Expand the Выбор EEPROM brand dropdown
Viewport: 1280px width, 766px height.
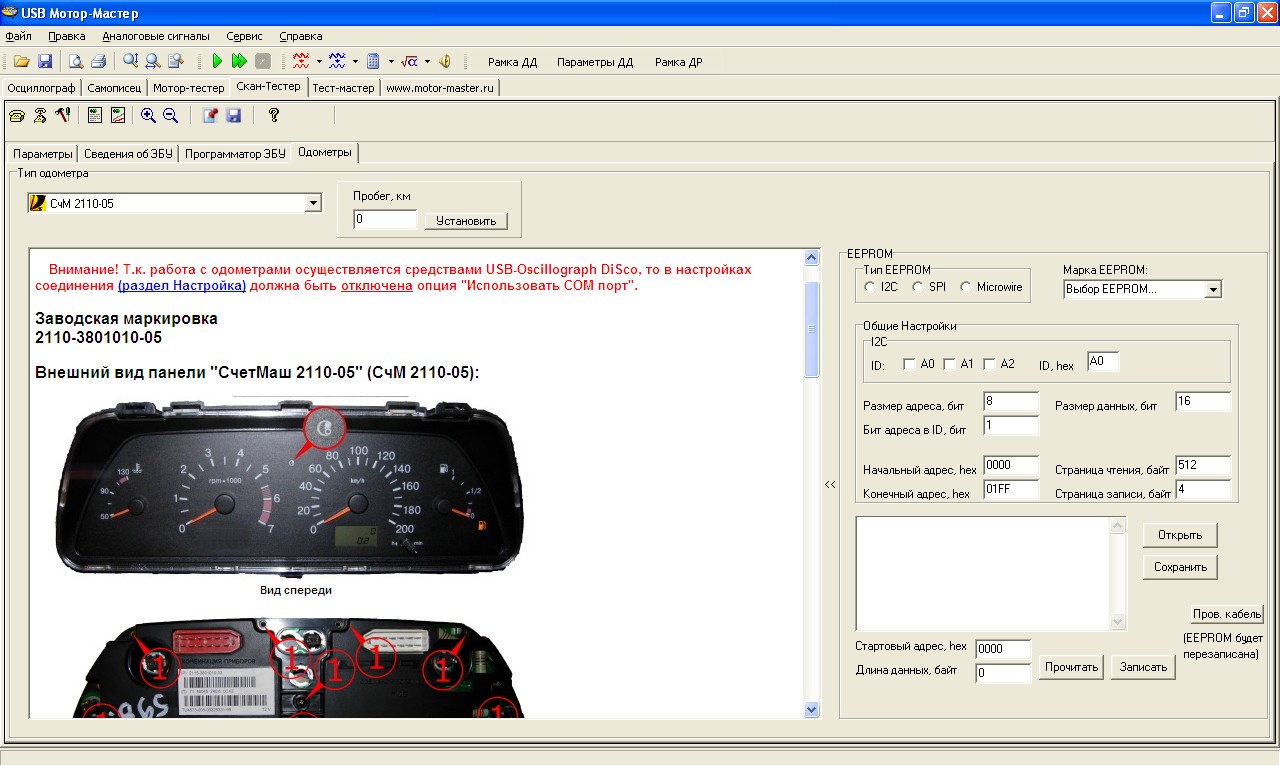[1213, 290]
